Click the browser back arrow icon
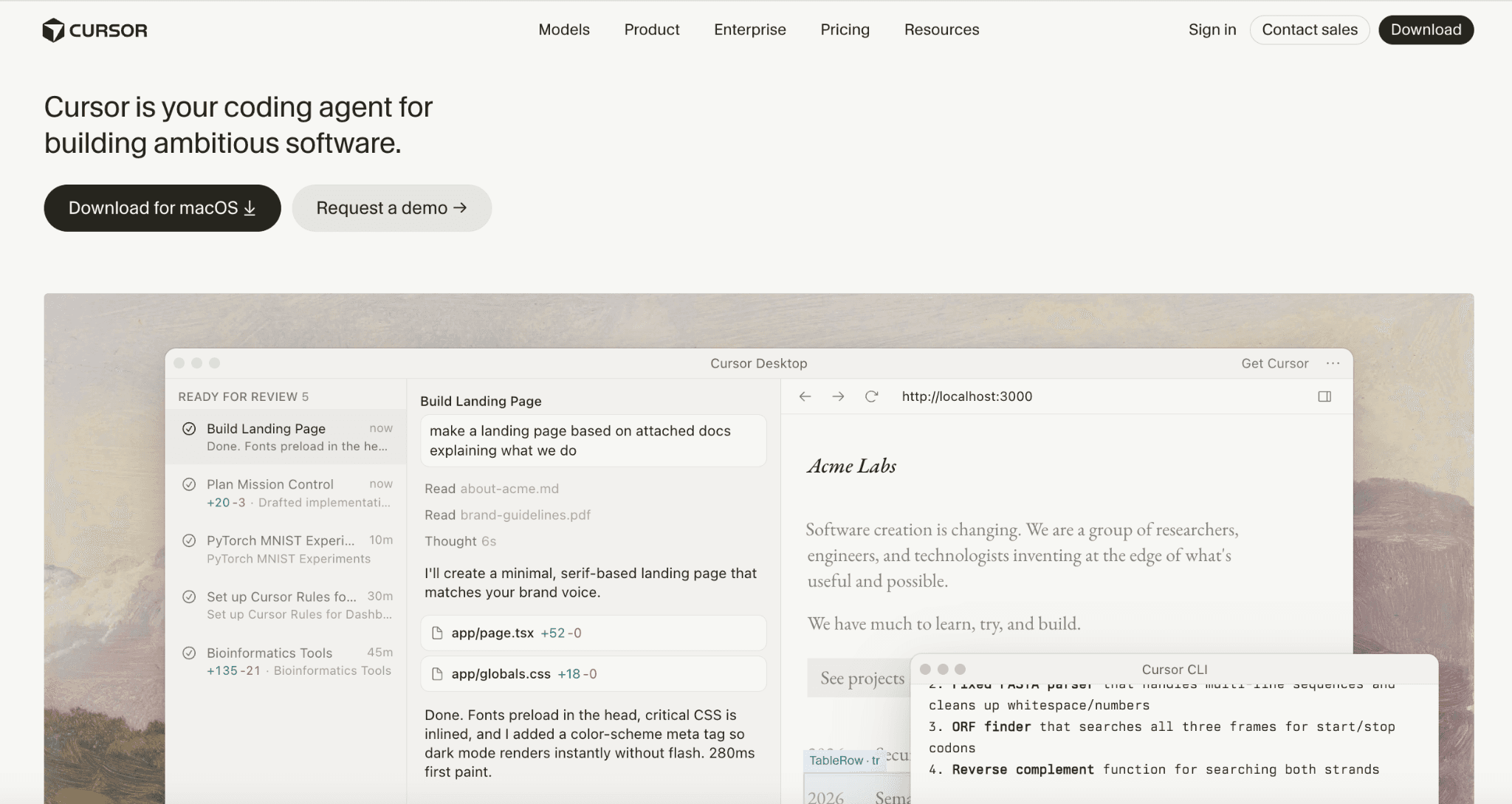Screen dimensions: 1512x804 805,396
